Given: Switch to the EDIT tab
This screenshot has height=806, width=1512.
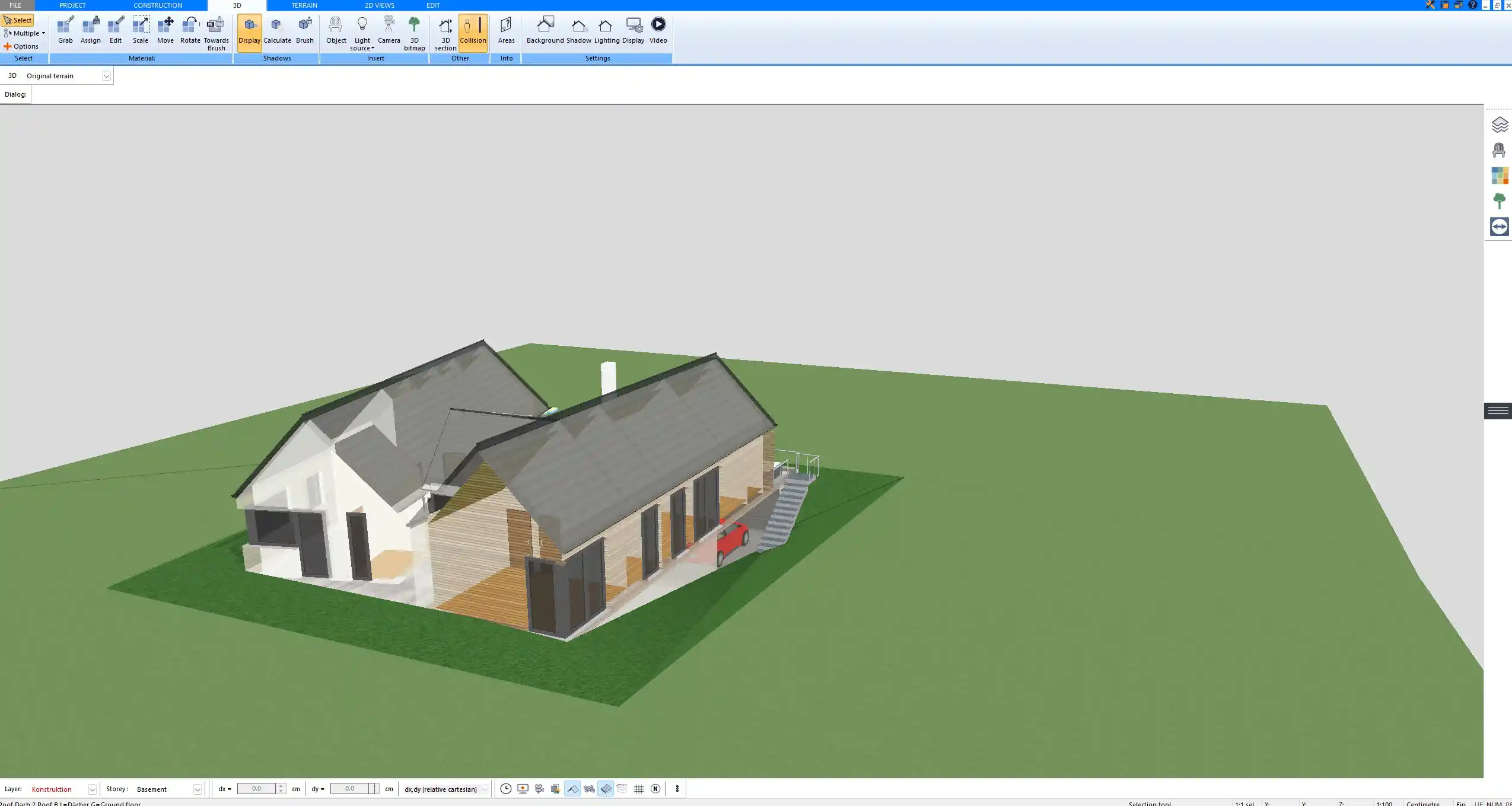Looking at the screenshot, I should [x=433, y=5].
